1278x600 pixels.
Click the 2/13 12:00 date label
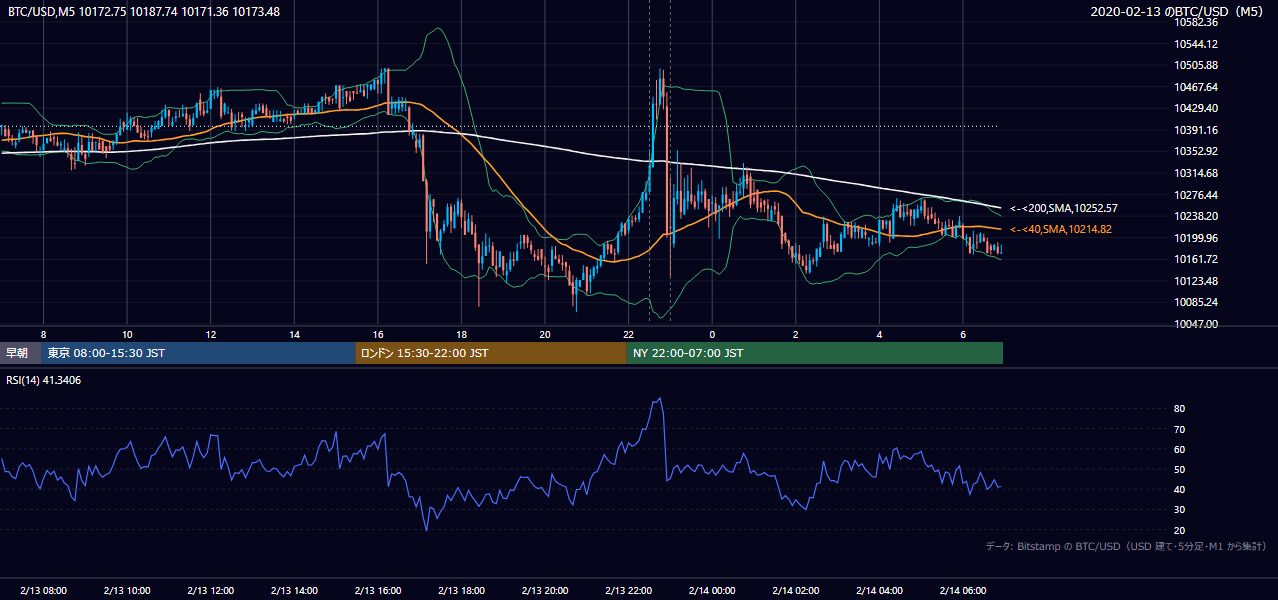210,591
